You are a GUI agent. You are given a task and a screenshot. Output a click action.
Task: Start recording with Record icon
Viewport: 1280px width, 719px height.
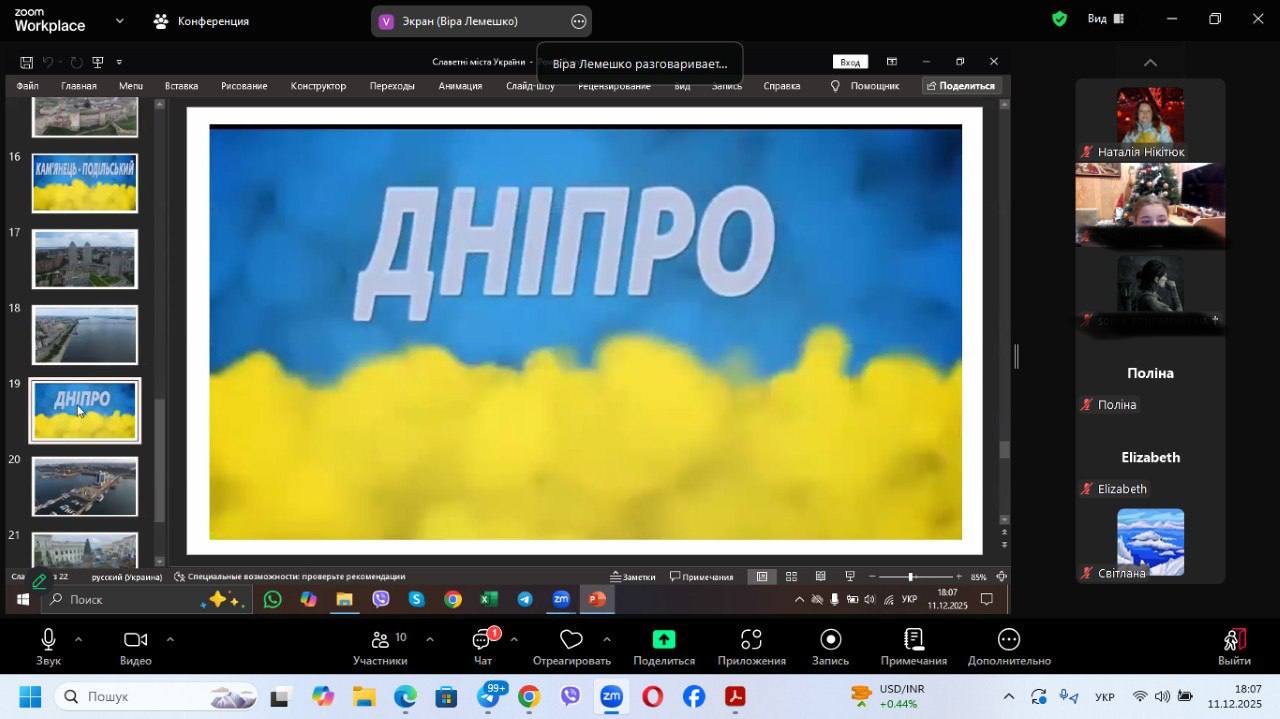830,640
